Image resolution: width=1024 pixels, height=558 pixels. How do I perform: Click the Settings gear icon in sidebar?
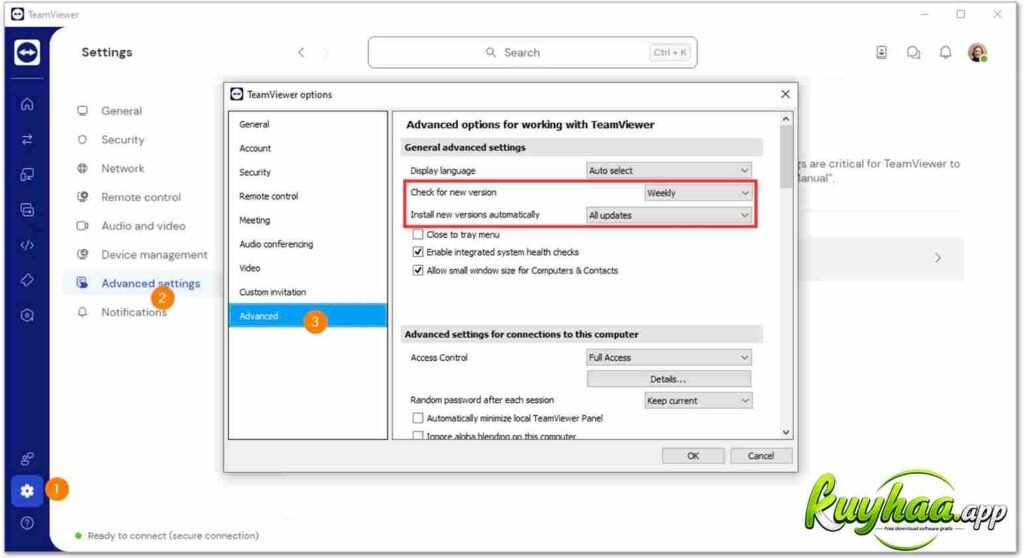[x=27, y=491]
